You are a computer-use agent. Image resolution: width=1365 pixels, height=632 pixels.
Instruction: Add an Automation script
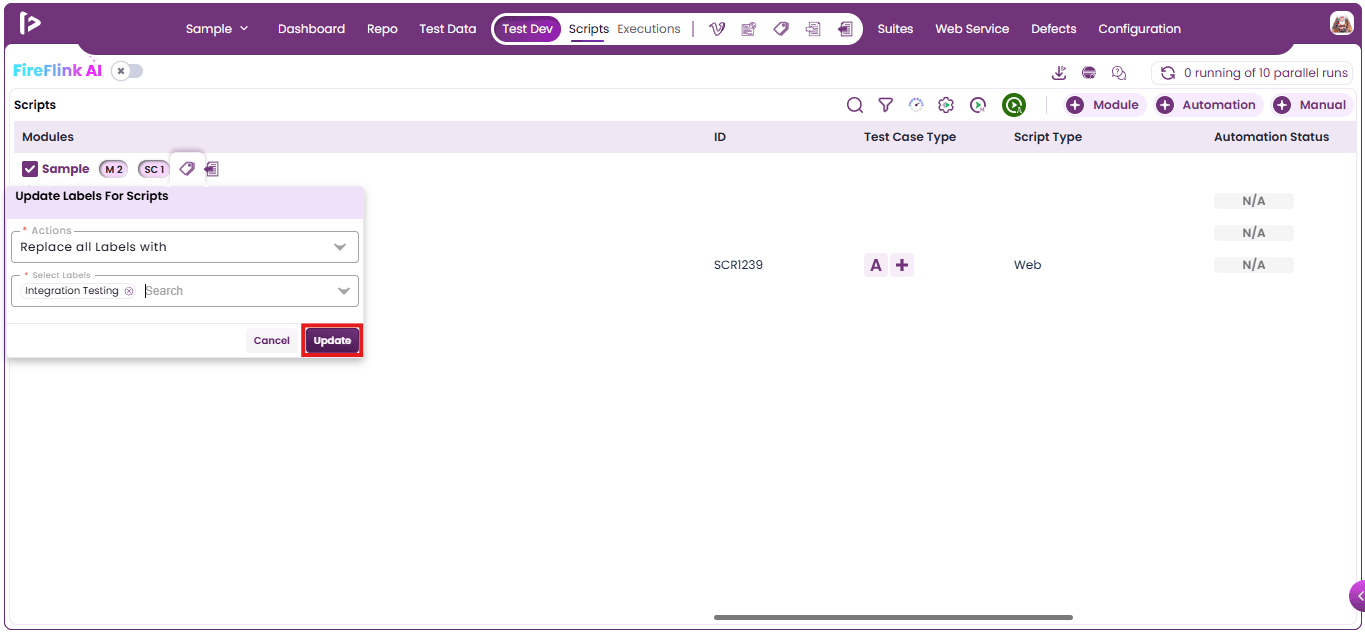click(1208, 105)
